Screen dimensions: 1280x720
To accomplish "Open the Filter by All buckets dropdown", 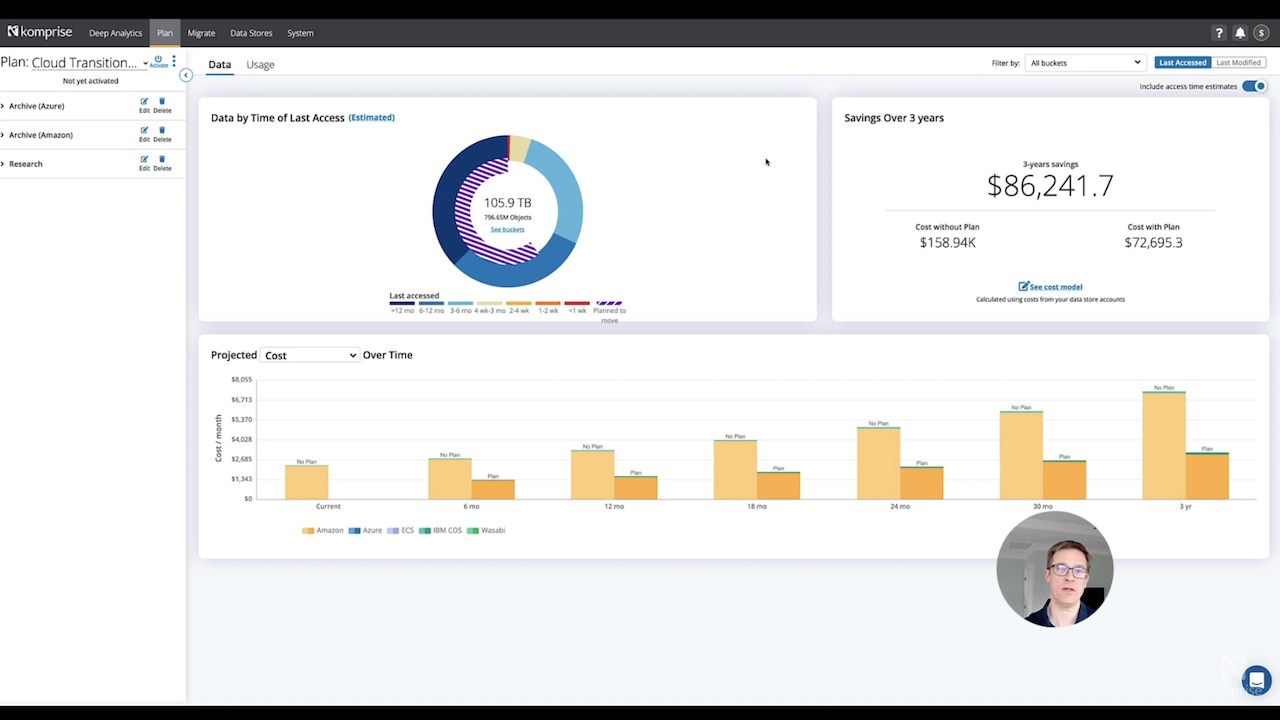I will (x=1085, y=62).
